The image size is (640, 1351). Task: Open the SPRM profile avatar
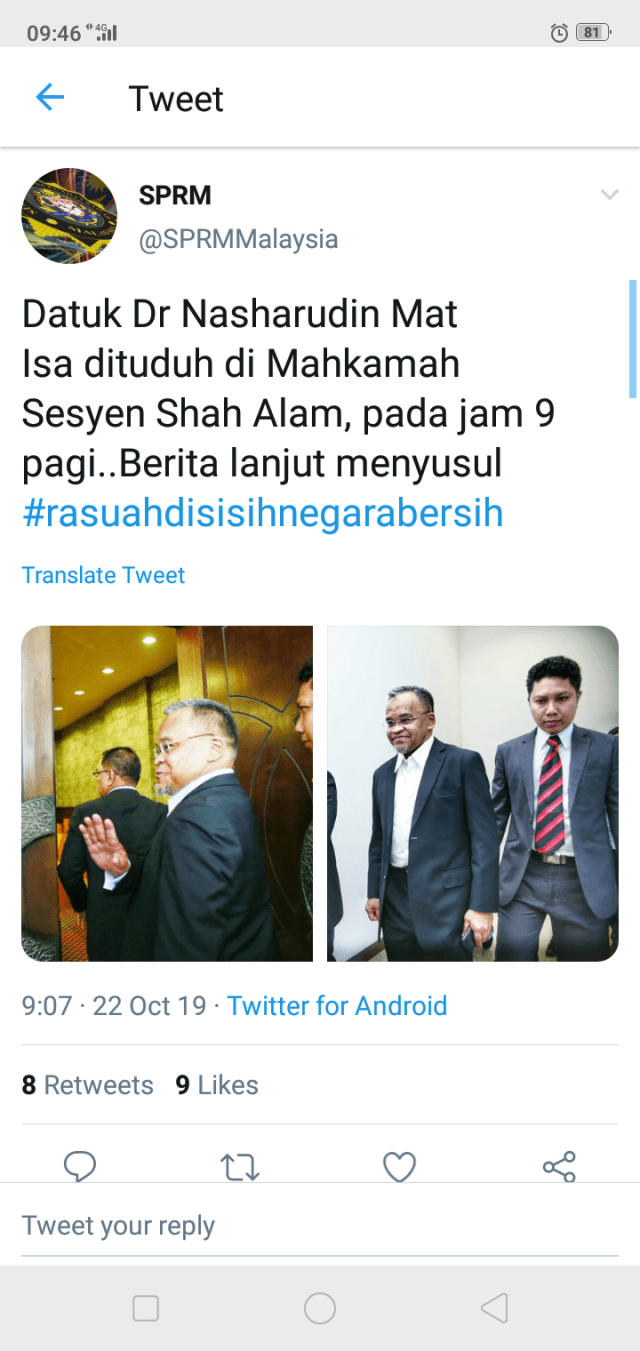point(69,216)
